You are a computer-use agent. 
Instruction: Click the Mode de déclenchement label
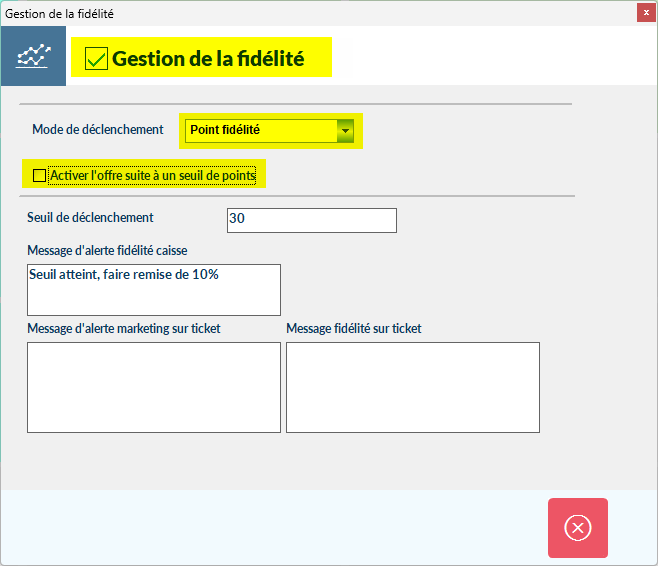[x=98, y=129]
